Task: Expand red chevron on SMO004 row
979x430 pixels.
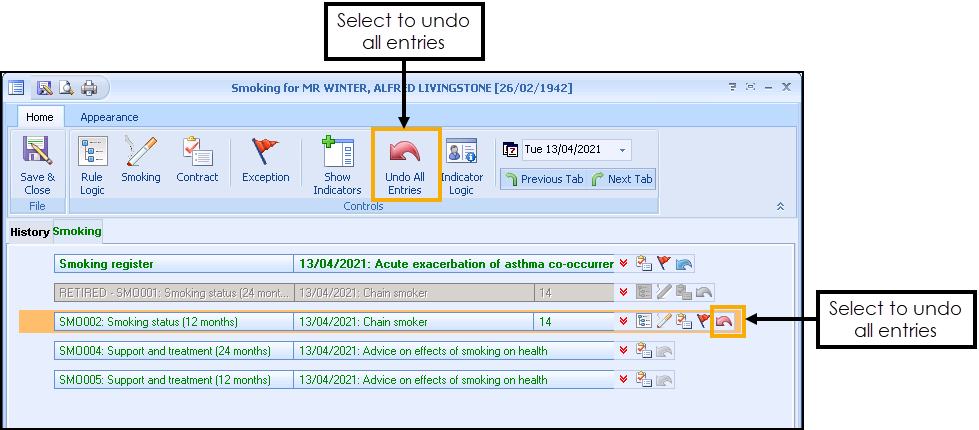Action: tap(624, 351)
